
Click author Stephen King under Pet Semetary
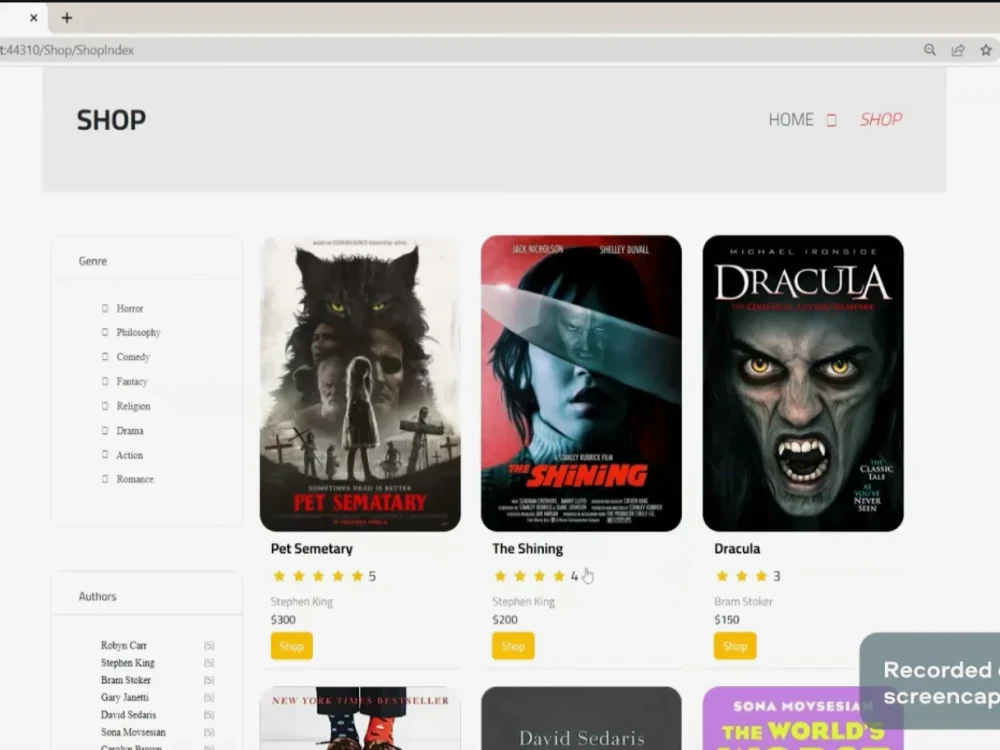pos(302,601)
